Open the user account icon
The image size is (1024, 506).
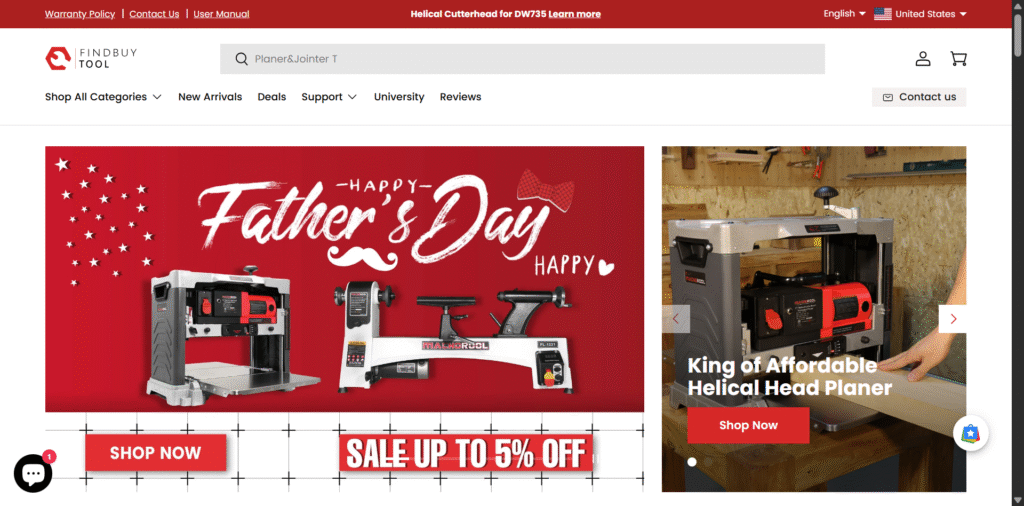click(923, 59)
